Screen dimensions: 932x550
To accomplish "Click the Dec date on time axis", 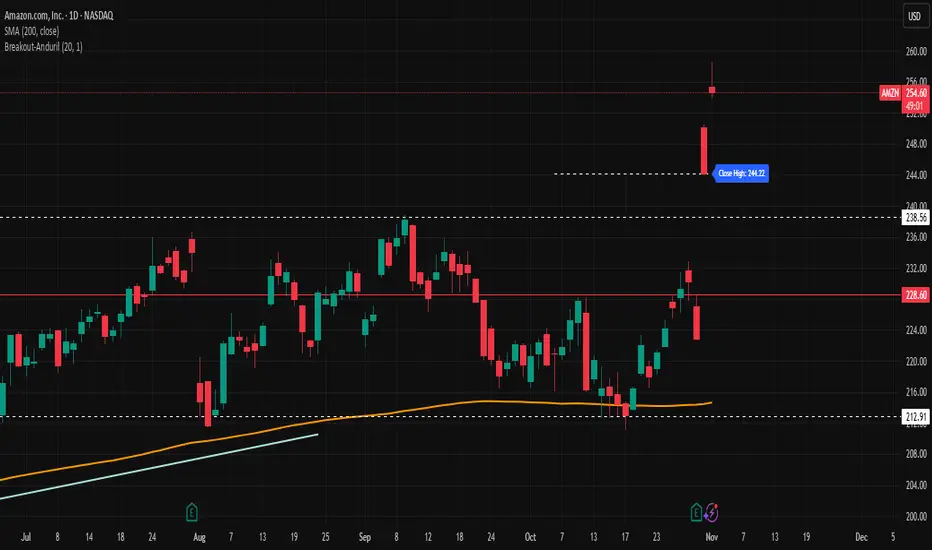I will coord(861,537).
